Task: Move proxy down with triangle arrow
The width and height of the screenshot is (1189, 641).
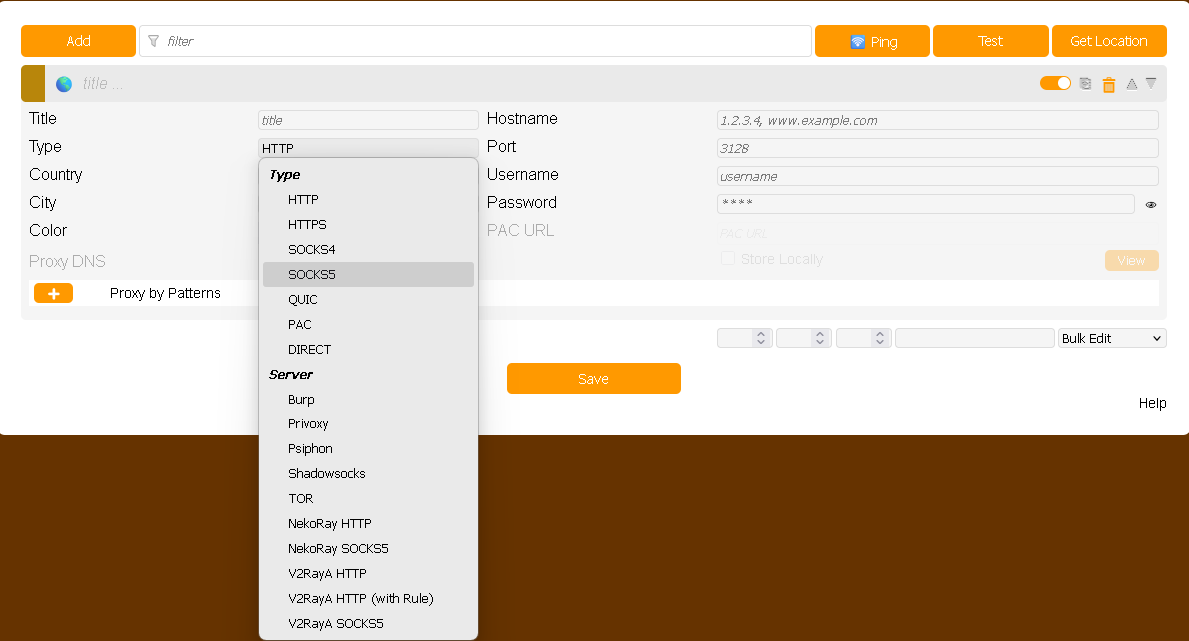Action: [1151, 84]
